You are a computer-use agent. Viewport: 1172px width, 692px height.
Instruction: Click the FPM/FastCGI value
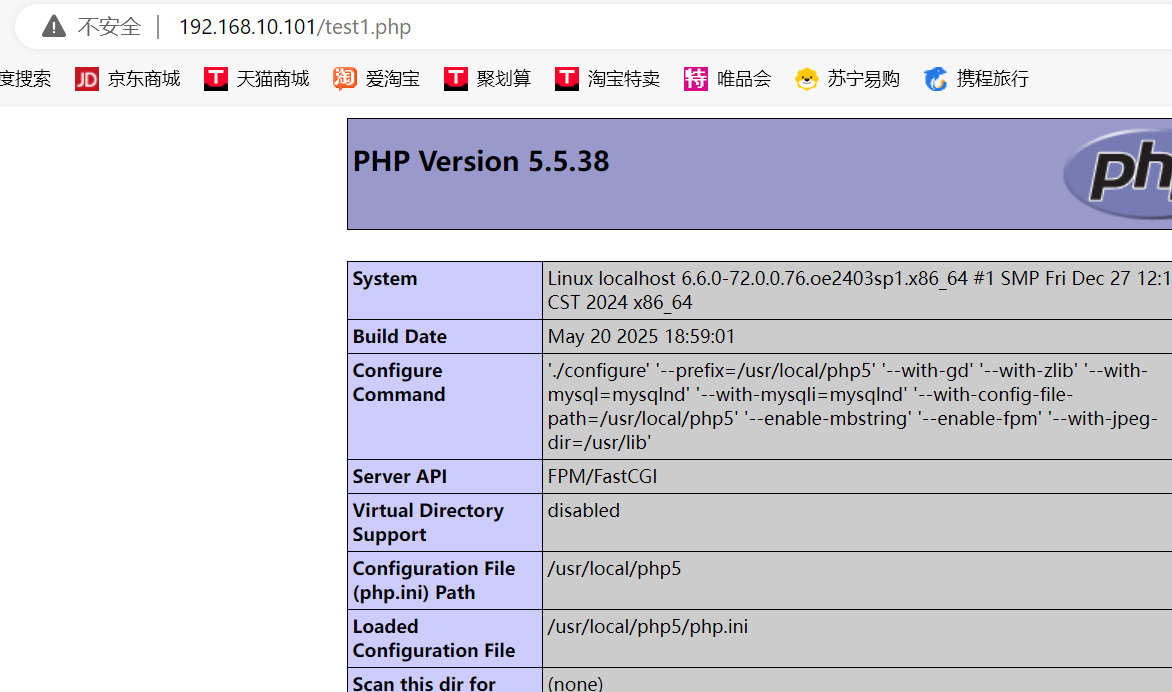click(x=602, y=477)
